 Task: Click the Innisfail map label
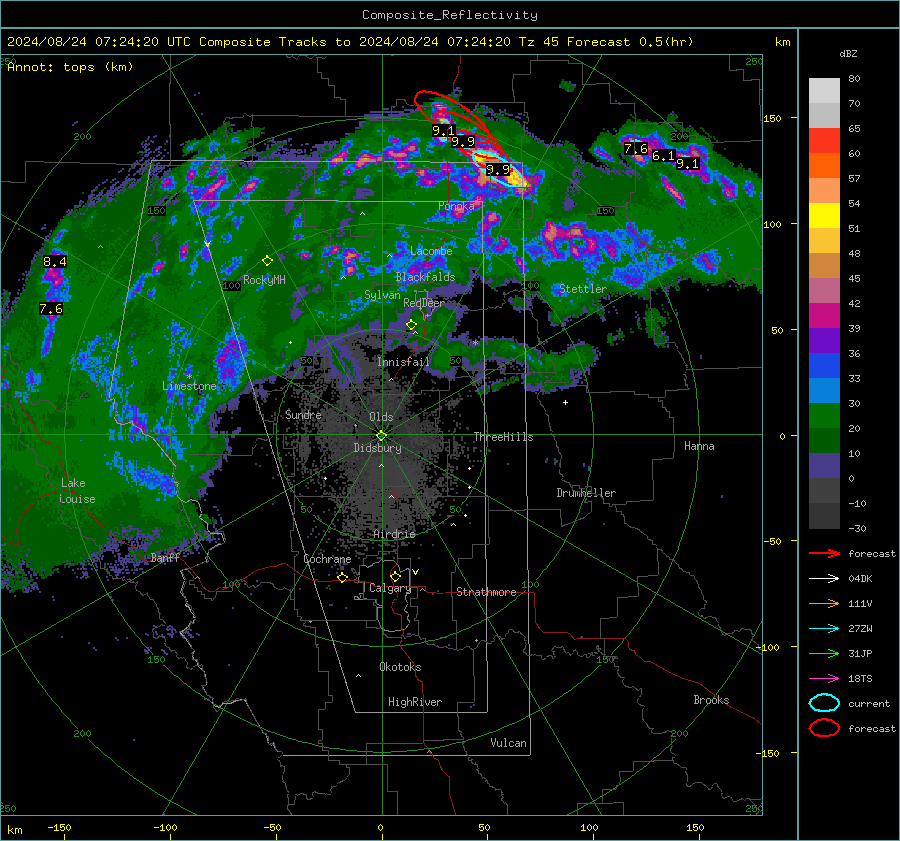(x=404, y=362)
